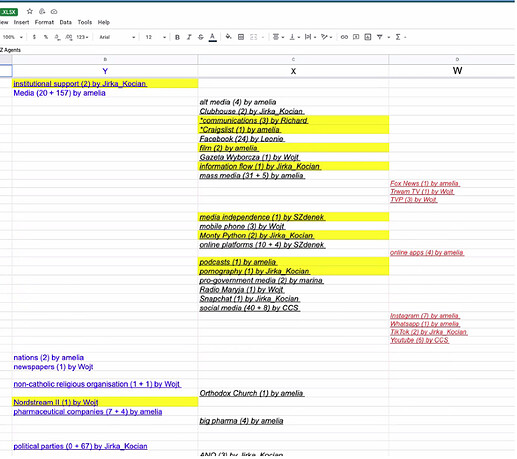
Task: Open 'Youtube (5) by CCS' link
Action: coord(419,340)
